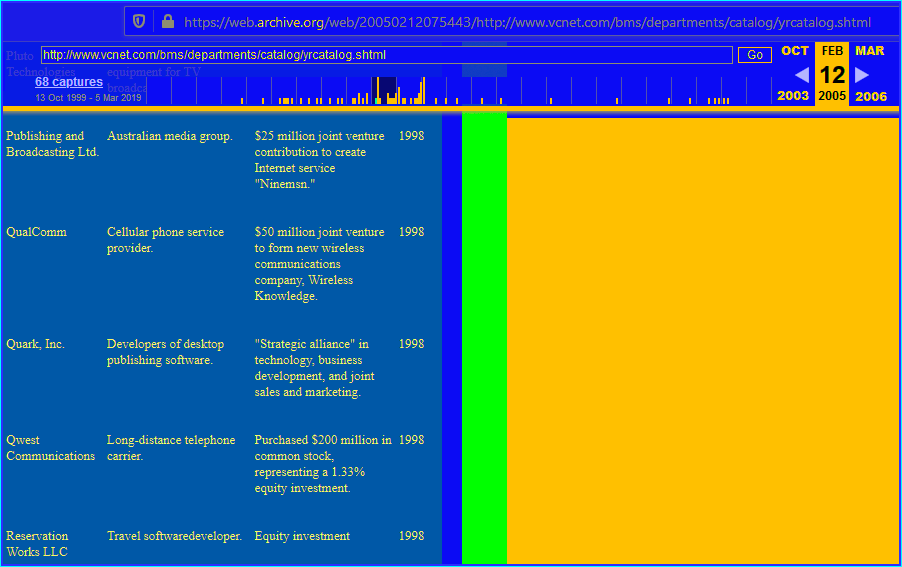Viewport: 902px width, 567px height.
Task: Click 1998 year in Qwest Communications row
Action: pyautogui.click(x=411, y=440)
